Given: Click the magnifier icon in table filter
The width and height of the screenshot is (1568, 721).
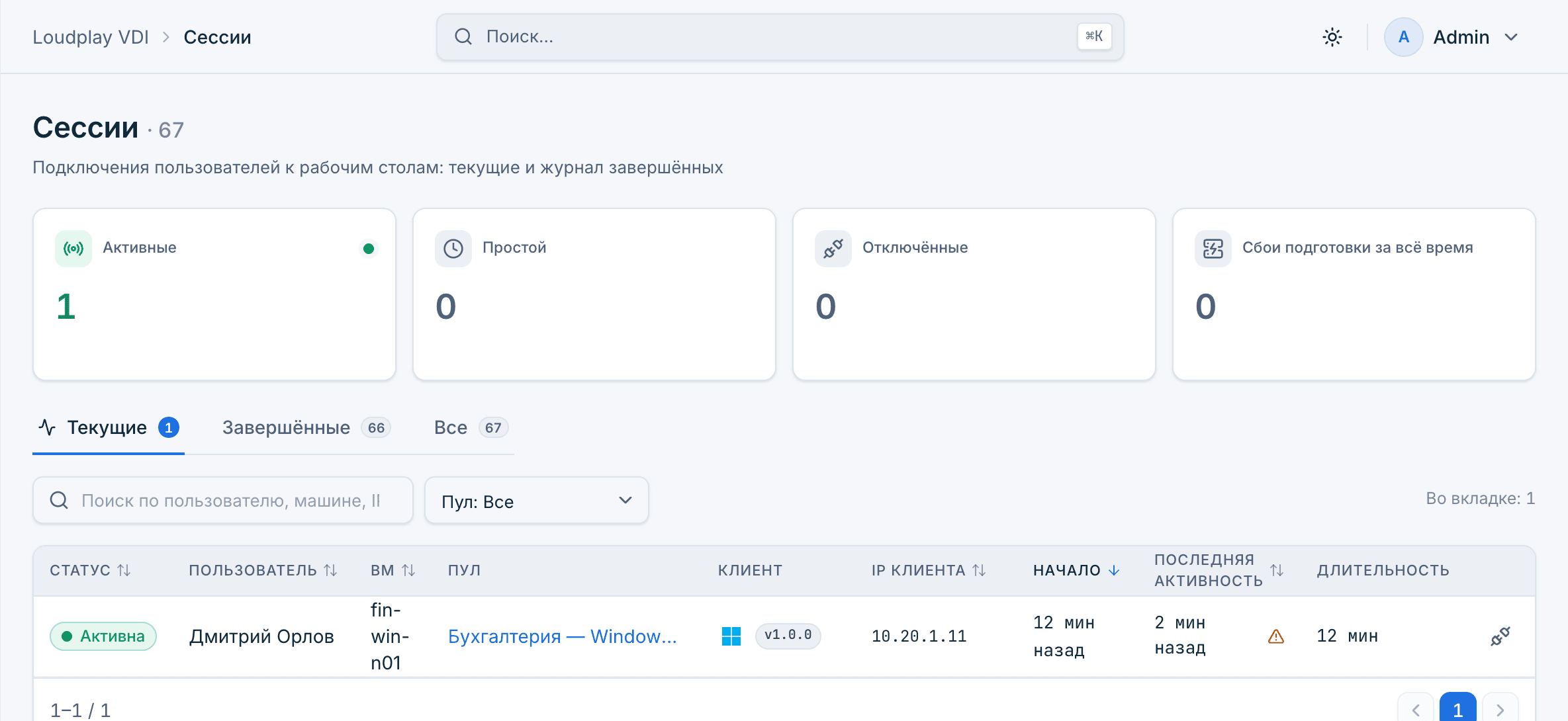Looking at the screenshot, I should (x=59, y=500).
